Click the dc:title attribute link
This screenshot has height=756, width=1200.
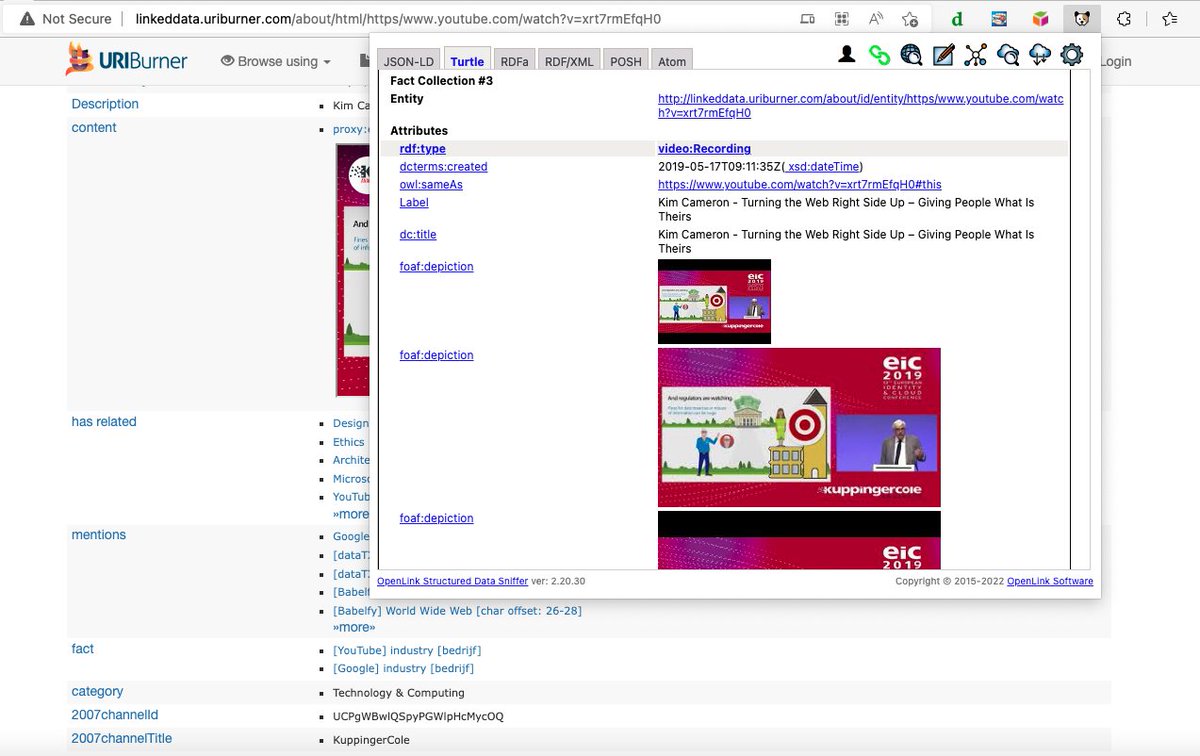[418, 234]
